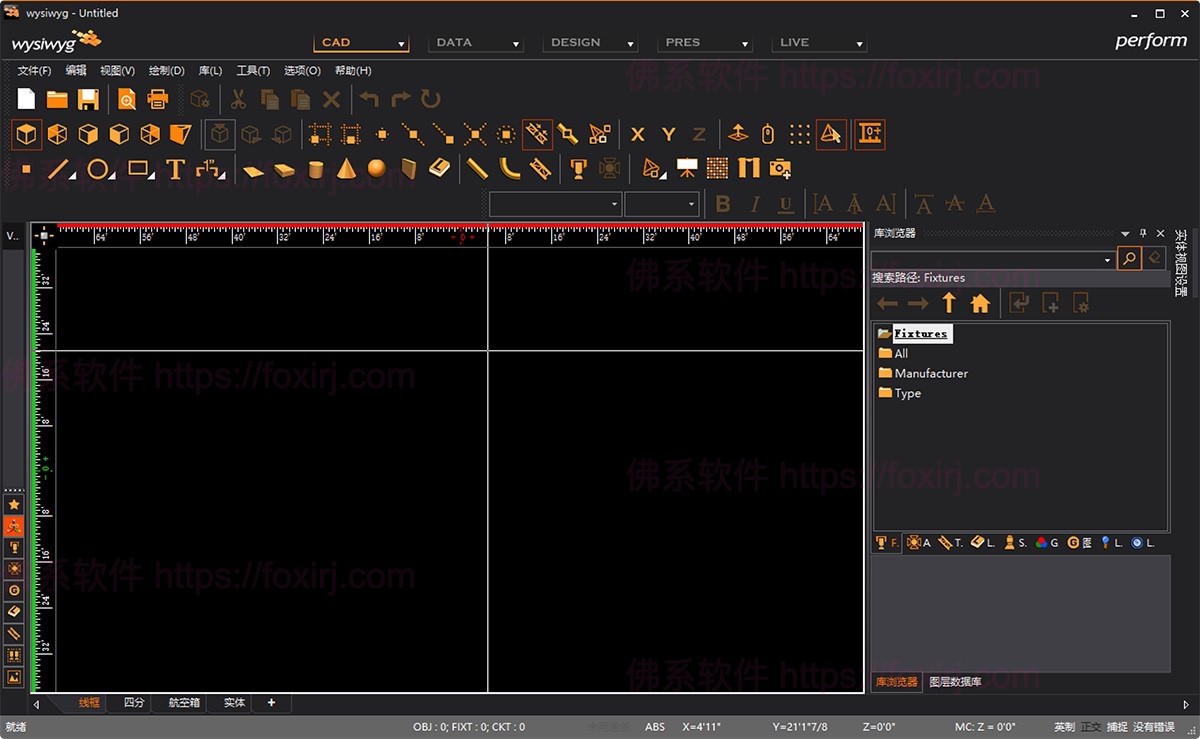Click the trophy-shaped fixture icon in toolbar
The image size is (1200, 739).
click(578, 169)
